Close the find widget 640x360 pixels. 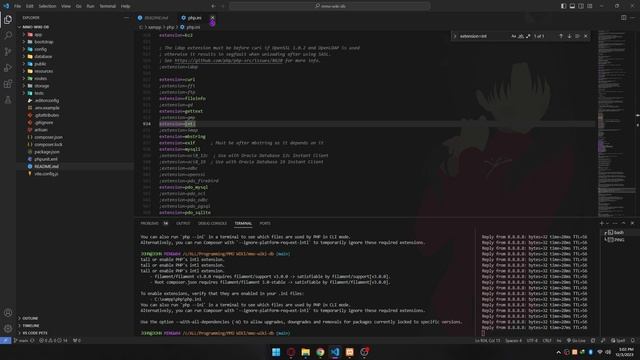coord(586,36)
